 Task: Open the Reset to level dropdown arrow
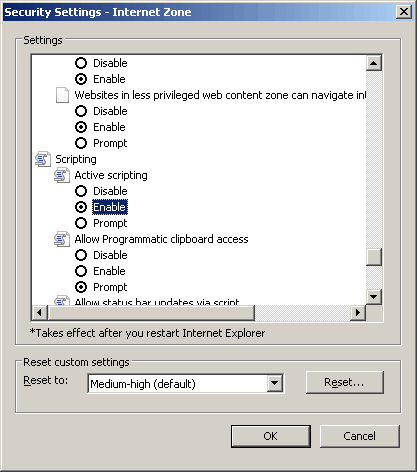click(275, 383)
